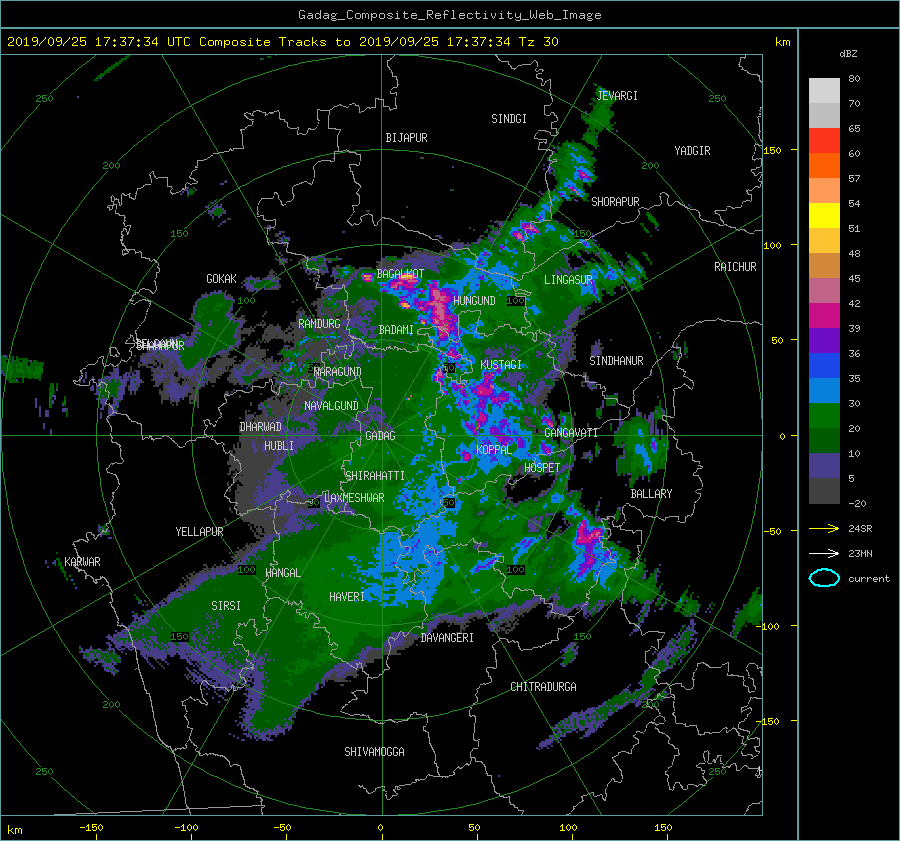This screenshot has width=900, height=841.
Task: Click the LINGASUR city label
Action: click(568, 280)
